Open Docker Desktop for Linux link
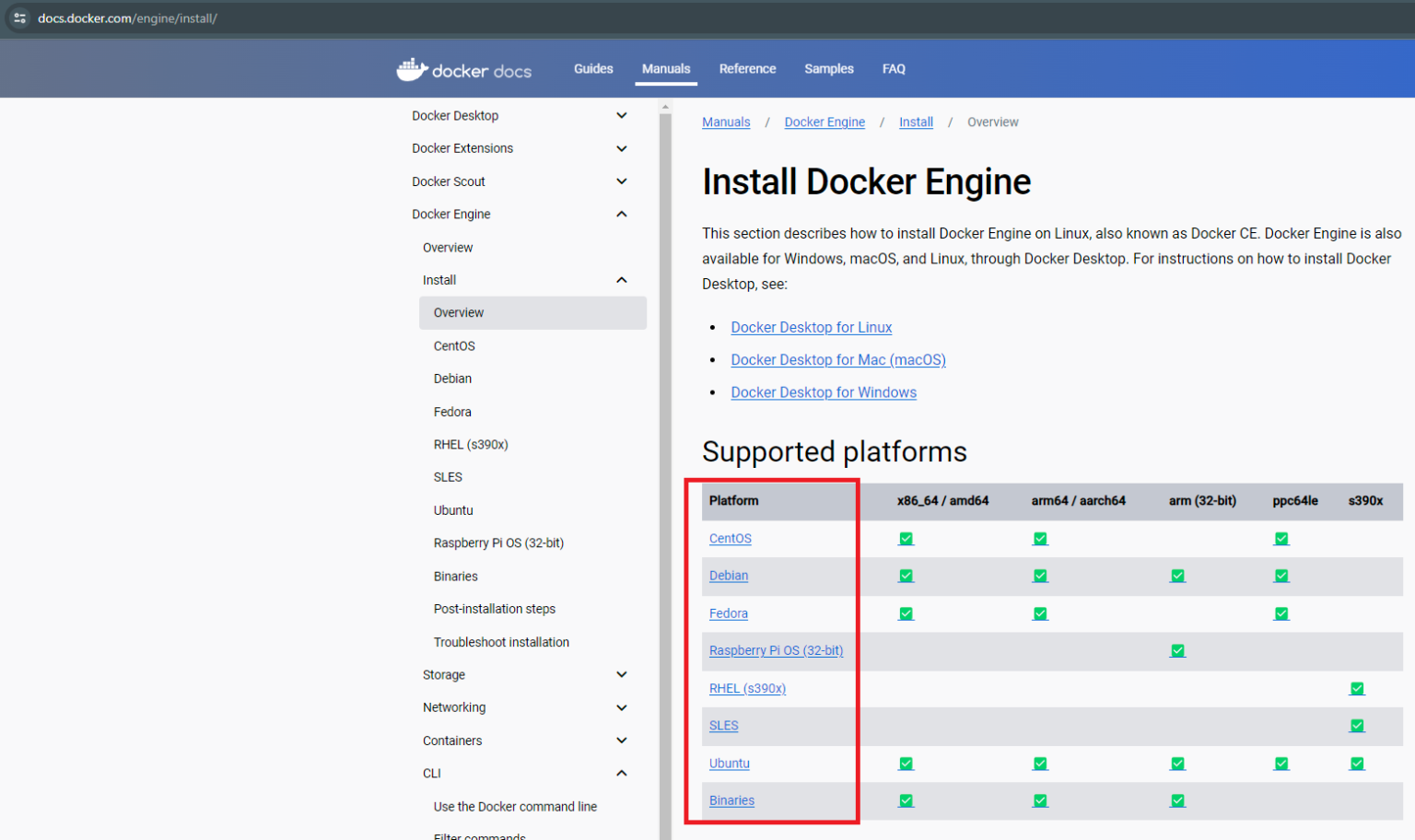 (811, 327)
